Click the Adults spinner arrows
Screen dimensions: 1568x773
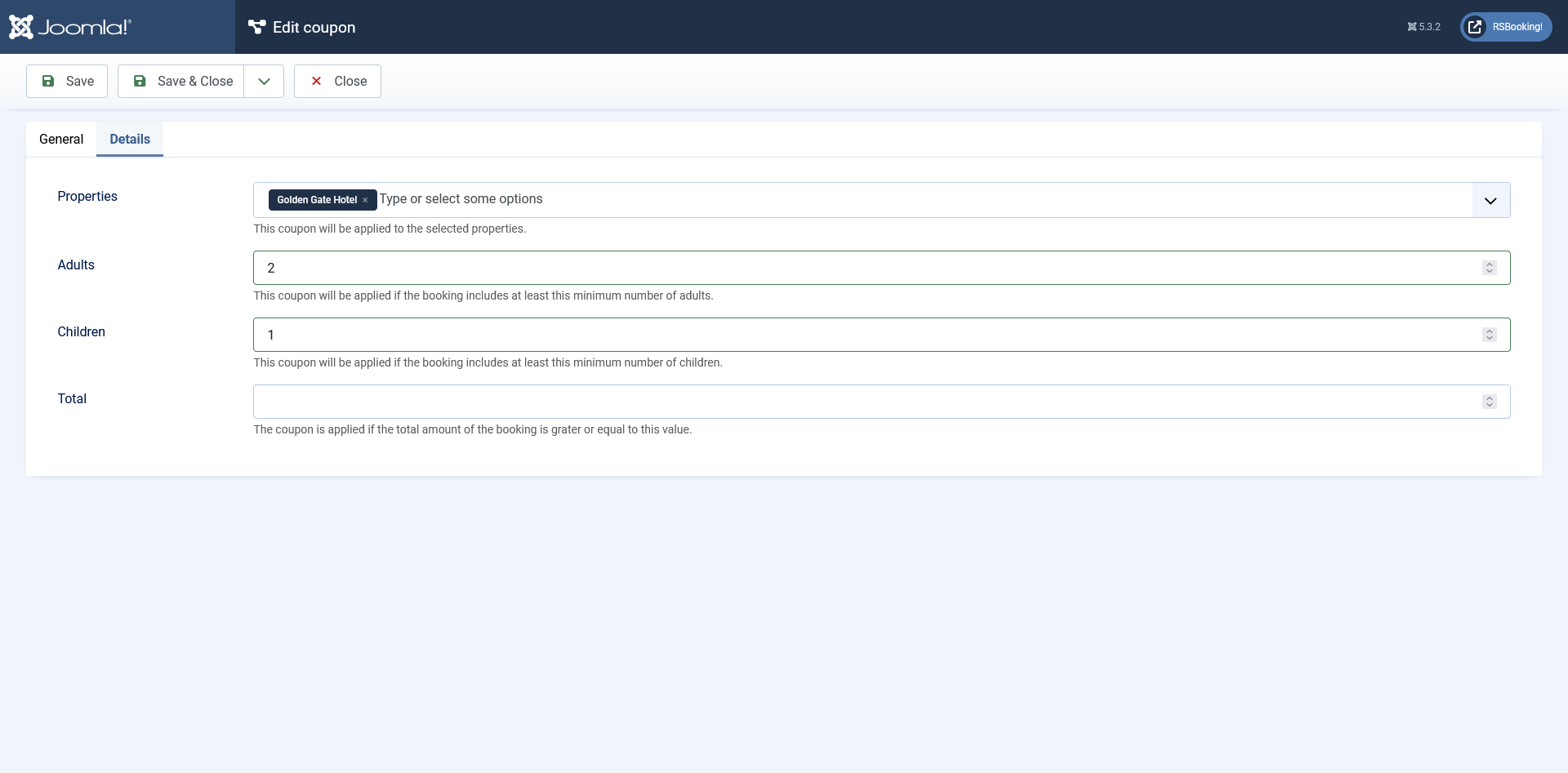click(x=1490, y=268)
